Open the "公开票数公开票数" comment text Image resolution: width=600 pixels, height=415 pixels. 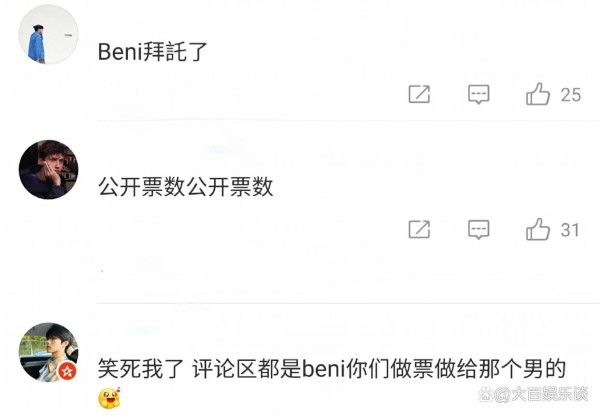point(186,187)
